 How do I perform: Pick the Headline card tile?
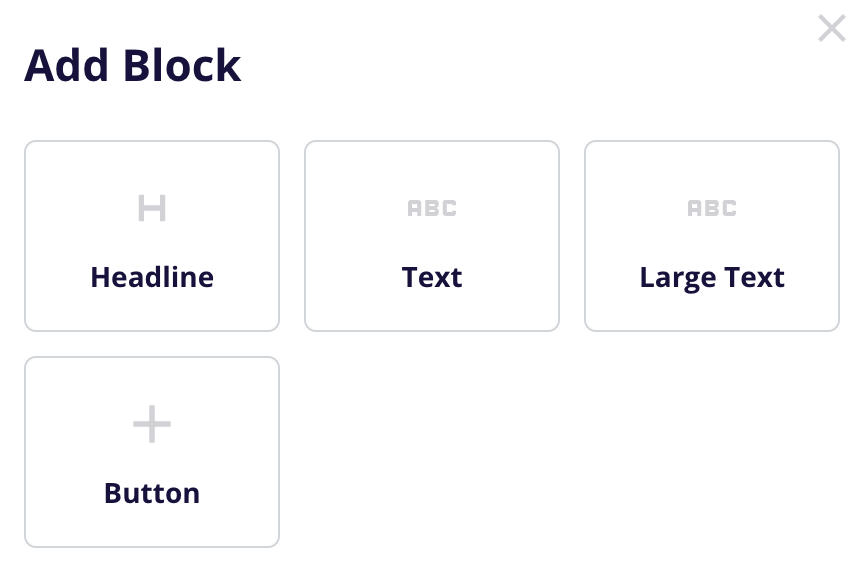(x=152, y=236)
